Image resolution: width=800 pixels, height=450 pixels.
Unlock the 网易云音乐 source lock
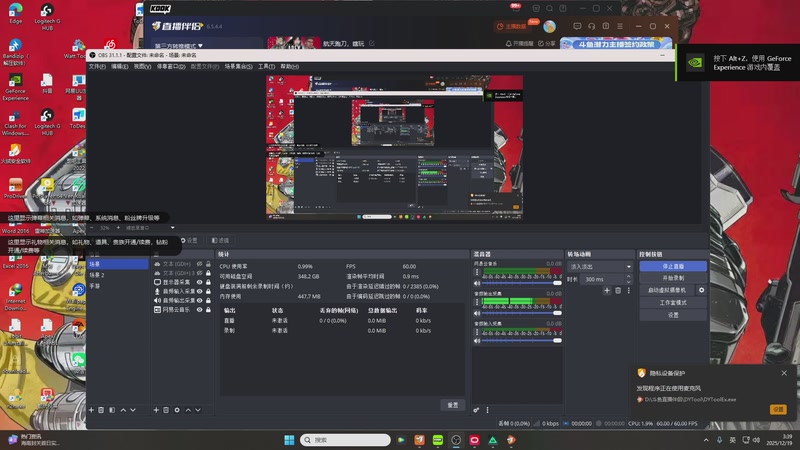pos(208,310)
